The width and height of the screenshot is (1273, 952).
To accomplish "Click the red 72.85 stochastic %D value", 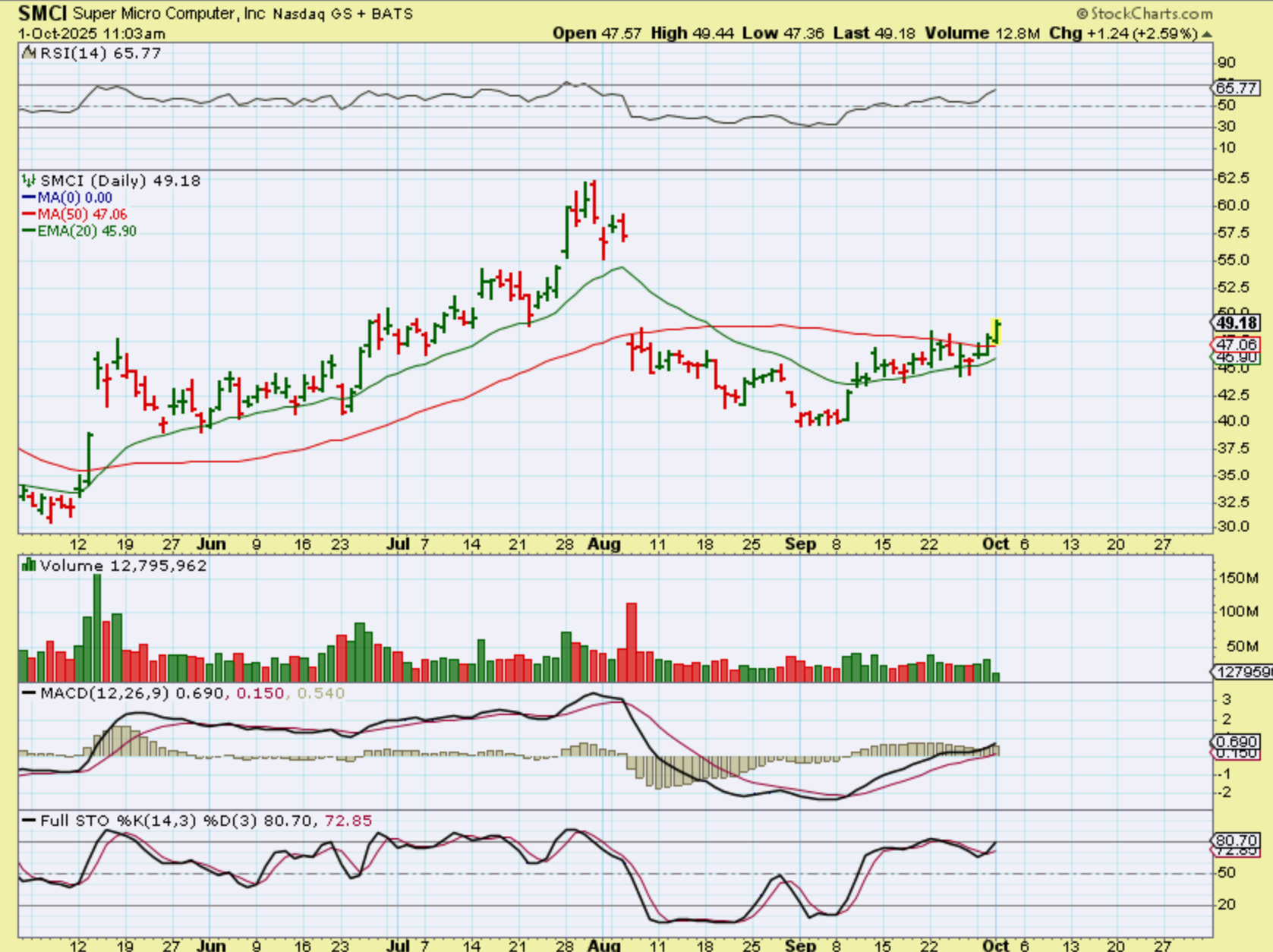I will [x=348, y=821].
